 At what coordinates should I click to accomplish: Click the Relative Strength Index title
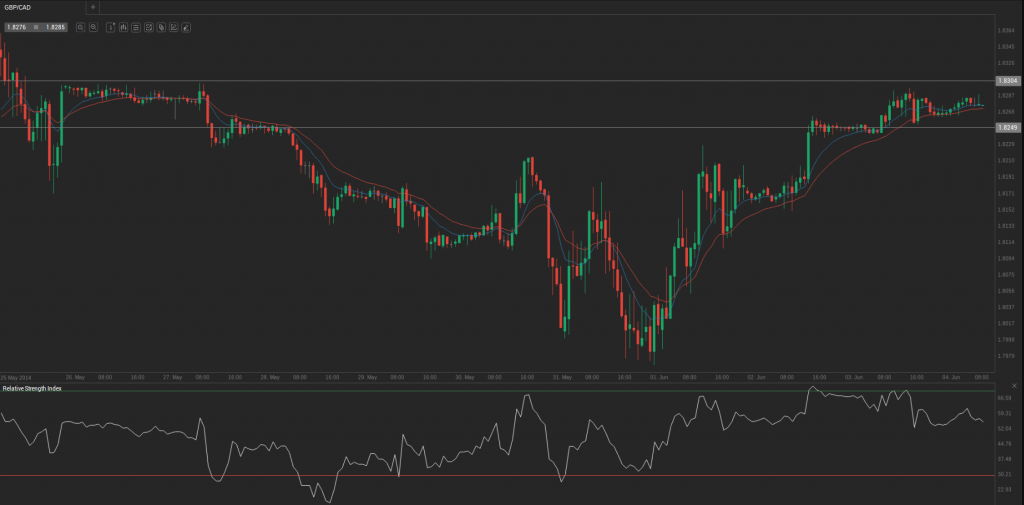click(x=32, y=388)
